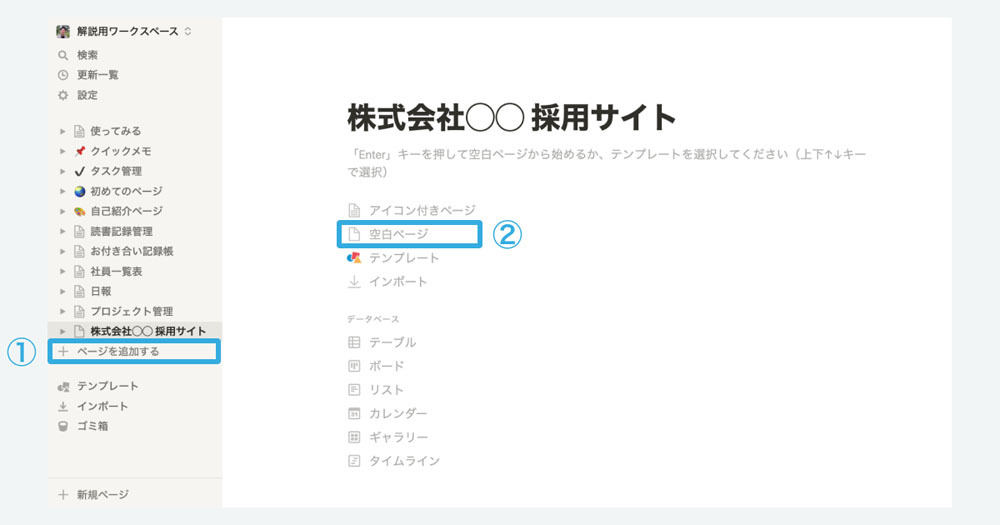
Task: Open settings via the 設定 gear icon
Action: tap(62, 95)
